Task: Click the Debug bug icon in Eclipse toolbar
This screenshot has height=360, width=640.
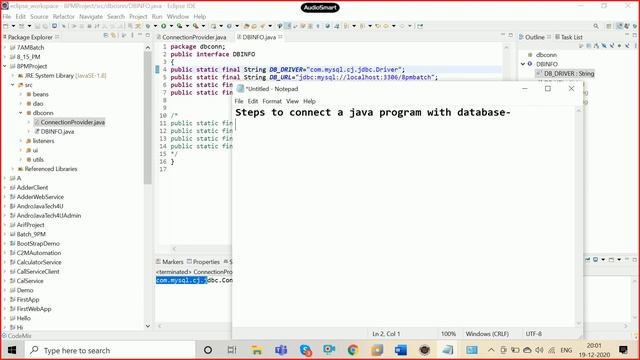Action: pos(148,26)
